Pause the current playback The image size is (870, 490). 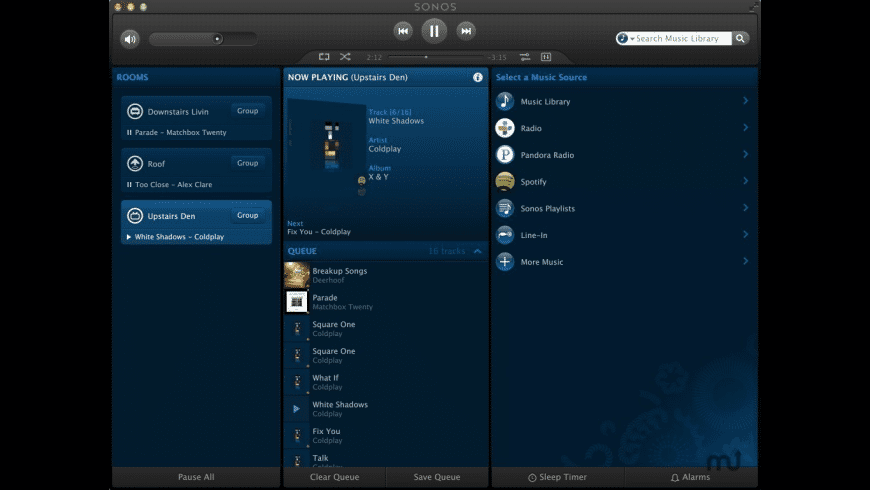click(x=434, y=31)
